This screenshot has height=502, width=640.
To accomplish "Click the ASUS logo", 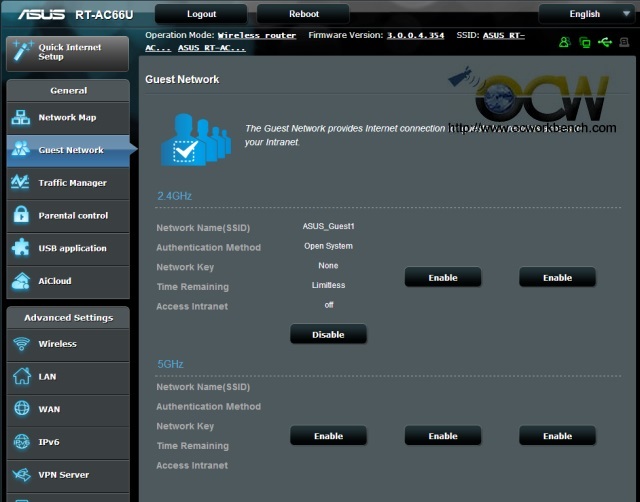I will point(41,15).
